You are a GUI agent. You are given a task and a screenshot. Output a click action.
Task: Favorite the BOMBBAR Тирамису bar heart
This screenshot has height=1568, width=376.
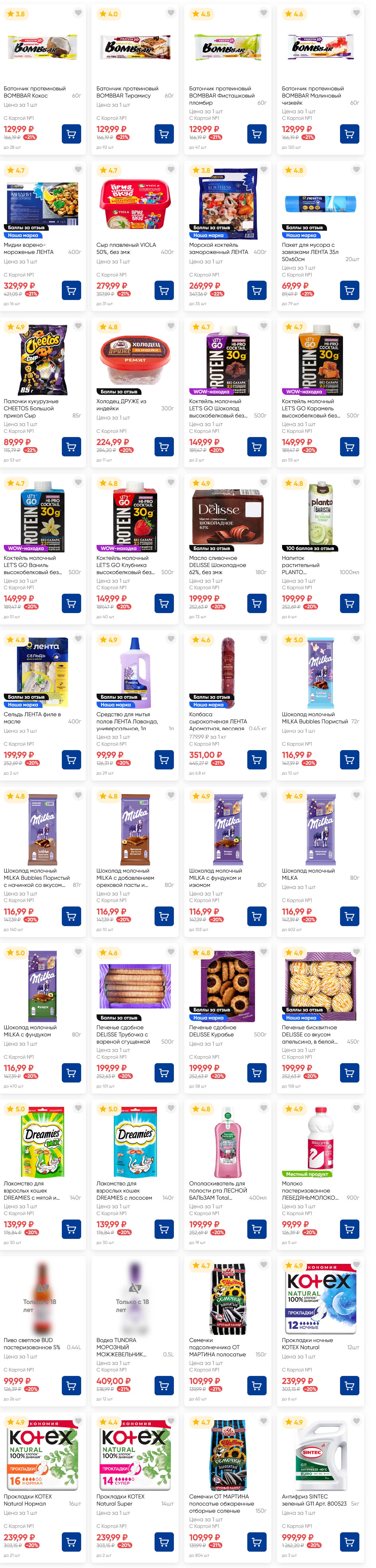tap(171, 13)
